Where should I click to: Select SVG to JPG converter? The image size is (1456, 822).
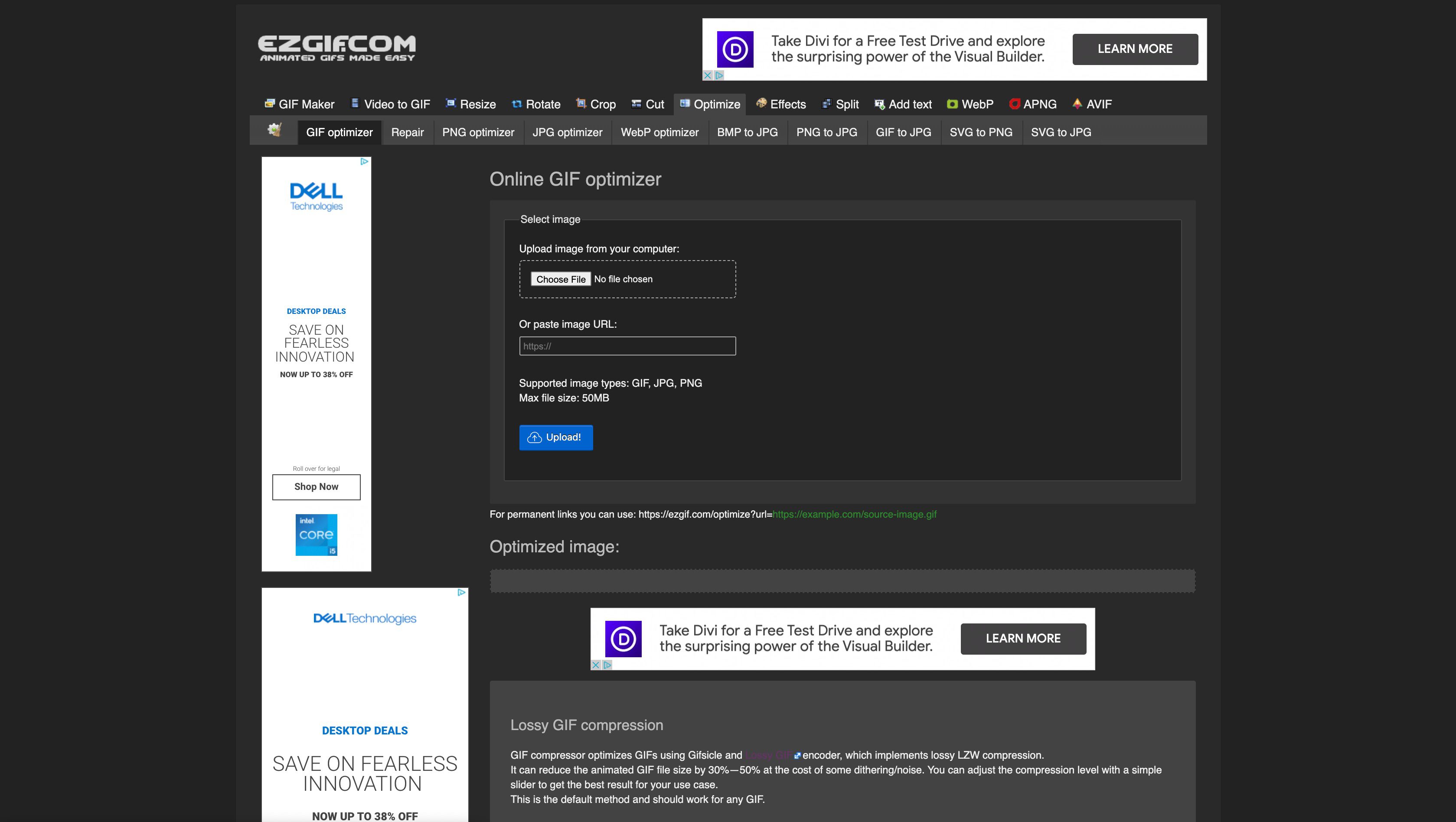(x=1062, y=131)
